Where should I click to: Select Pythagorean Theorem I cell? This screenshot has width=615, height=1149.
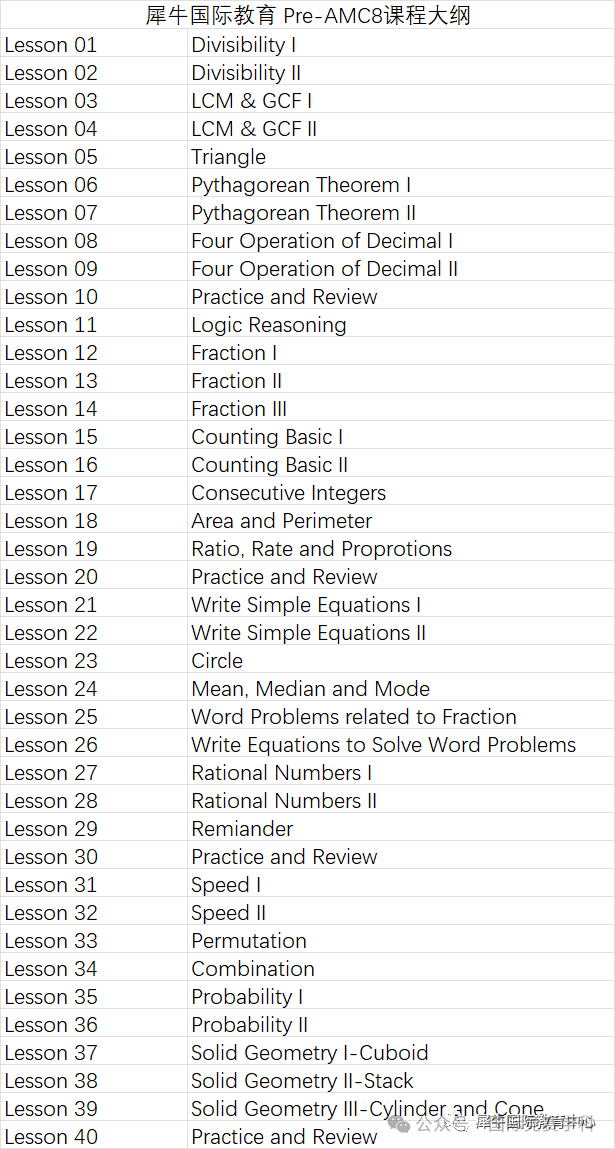tap(400, 185)
